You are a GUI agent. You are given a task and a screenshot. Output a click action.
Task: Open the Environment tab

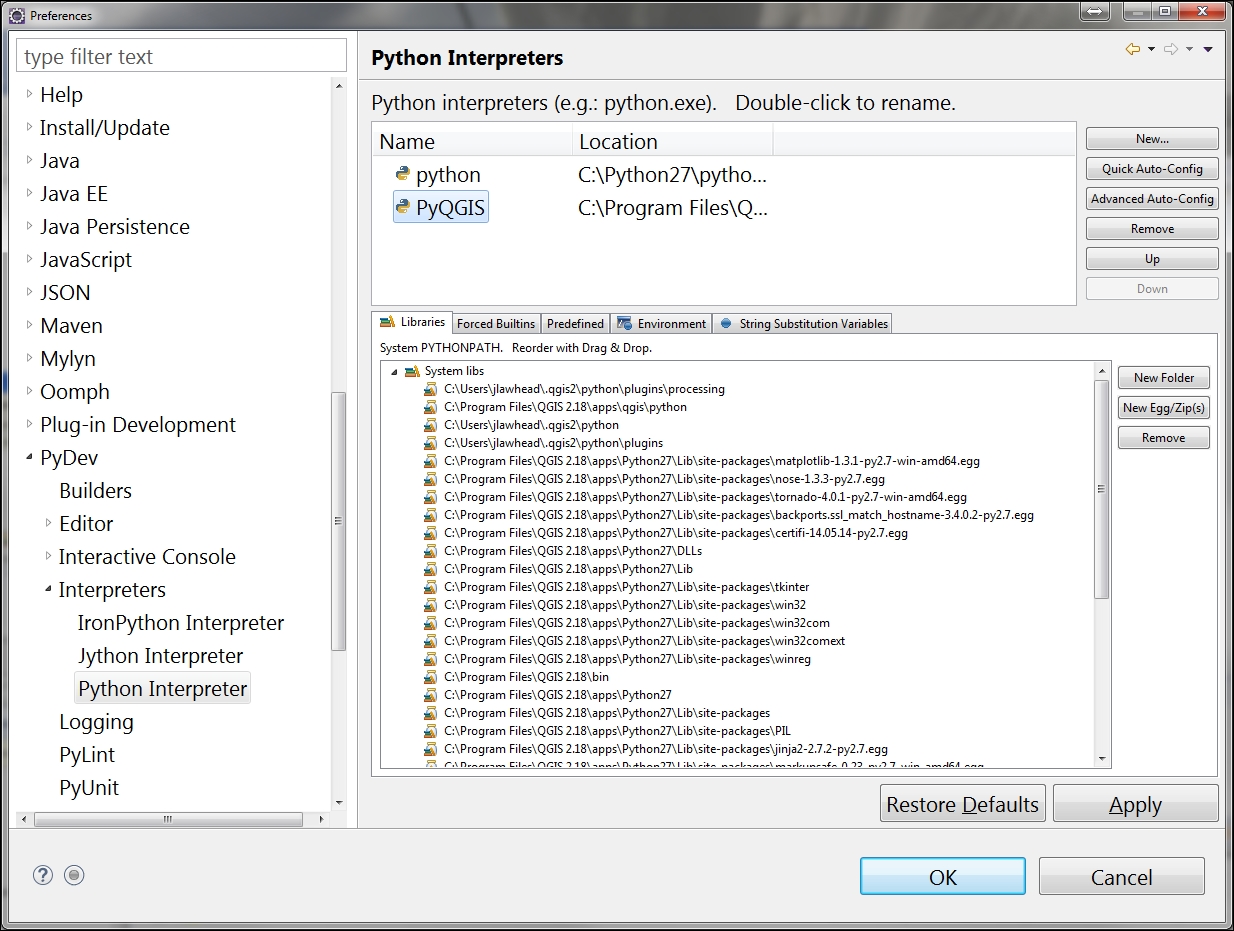click(x=661, y=324)
